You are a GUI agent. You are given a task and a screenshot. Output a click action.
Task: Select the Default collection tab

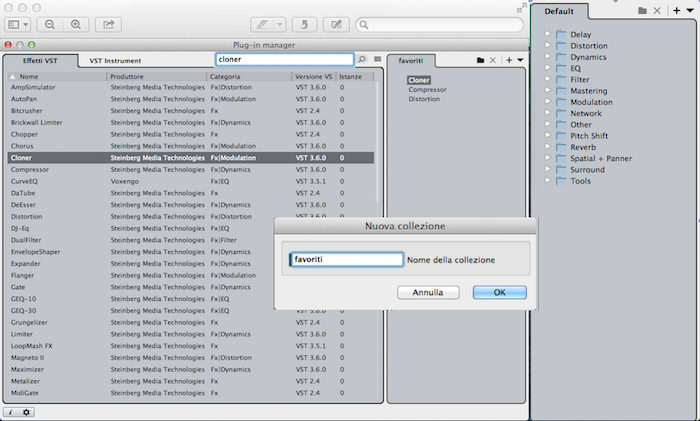click(559, 11)
